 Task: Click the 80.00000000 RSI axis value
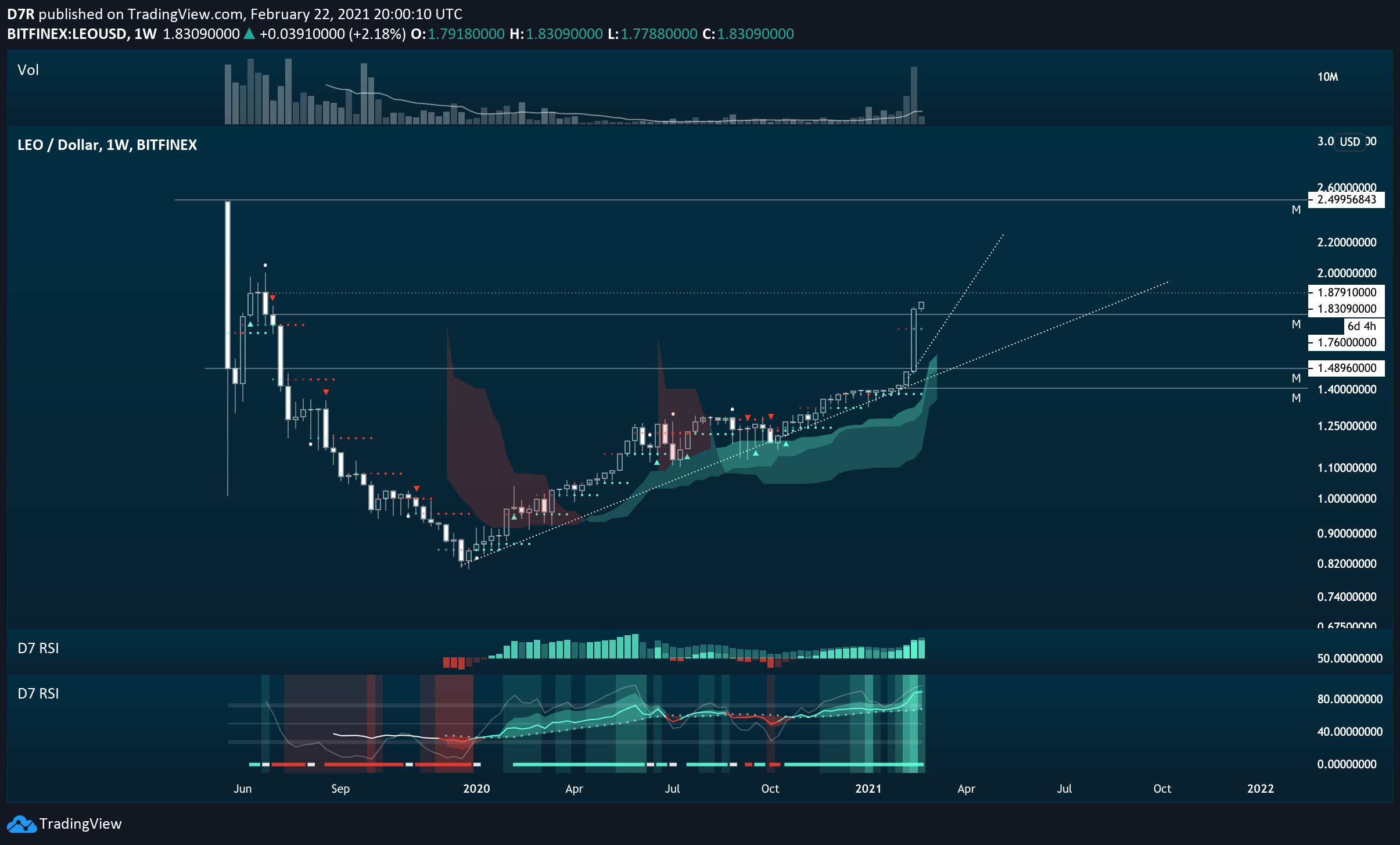1349,699
